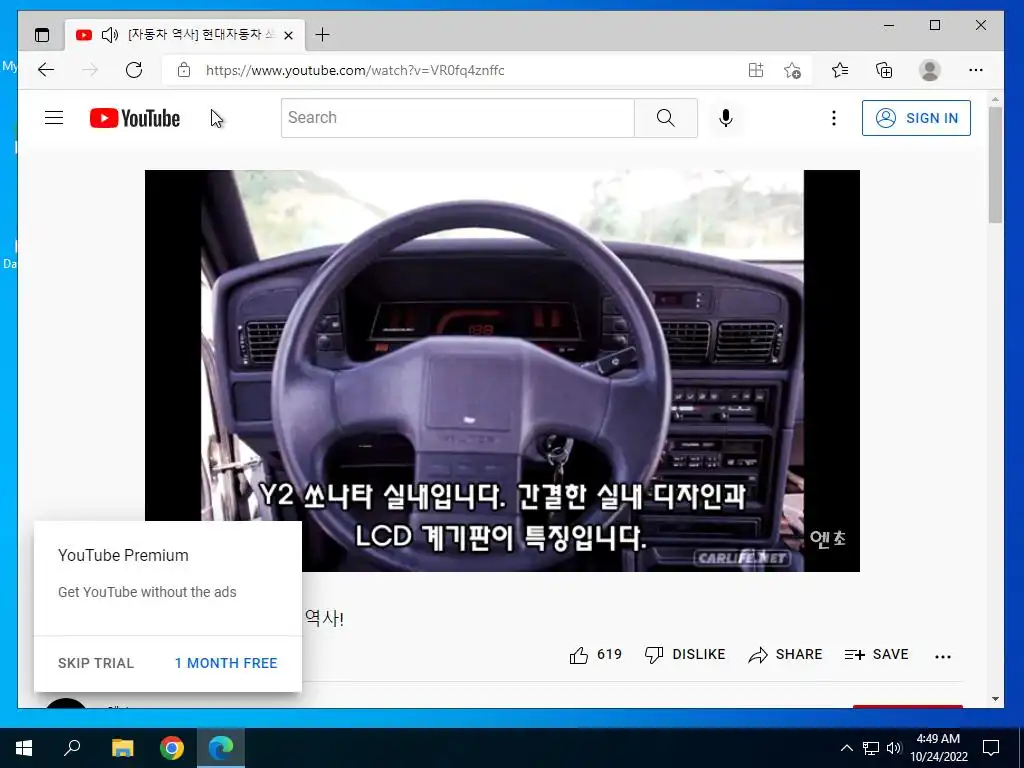Image resolution: width=1024 pixels, height=768 pixels.
Task: Open the YouTube guide hamburger menu
Action: click(x=54, y=118)
